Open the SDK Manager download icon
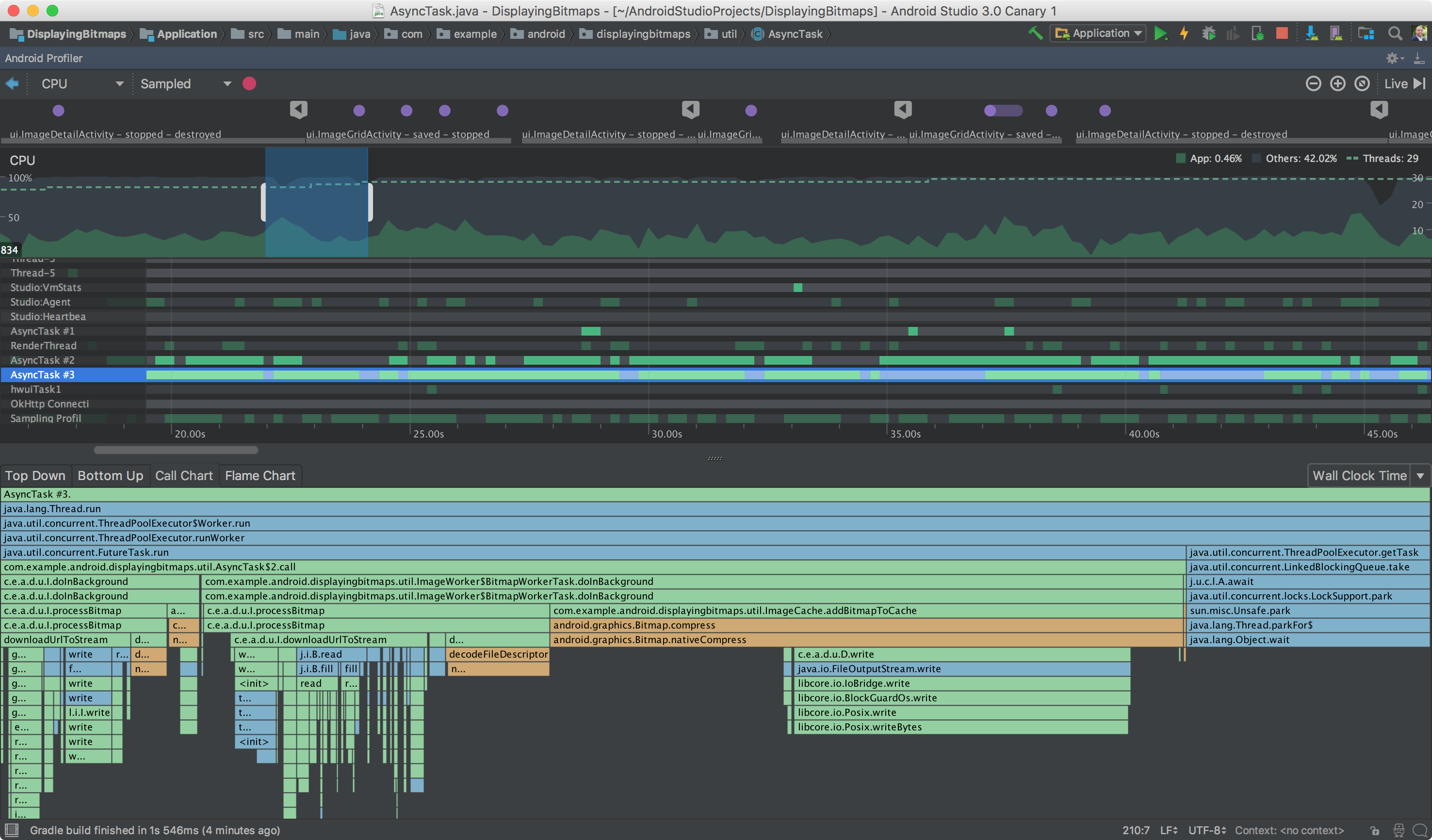This screenshot has height=840, width=1432. coord(1312,34)
